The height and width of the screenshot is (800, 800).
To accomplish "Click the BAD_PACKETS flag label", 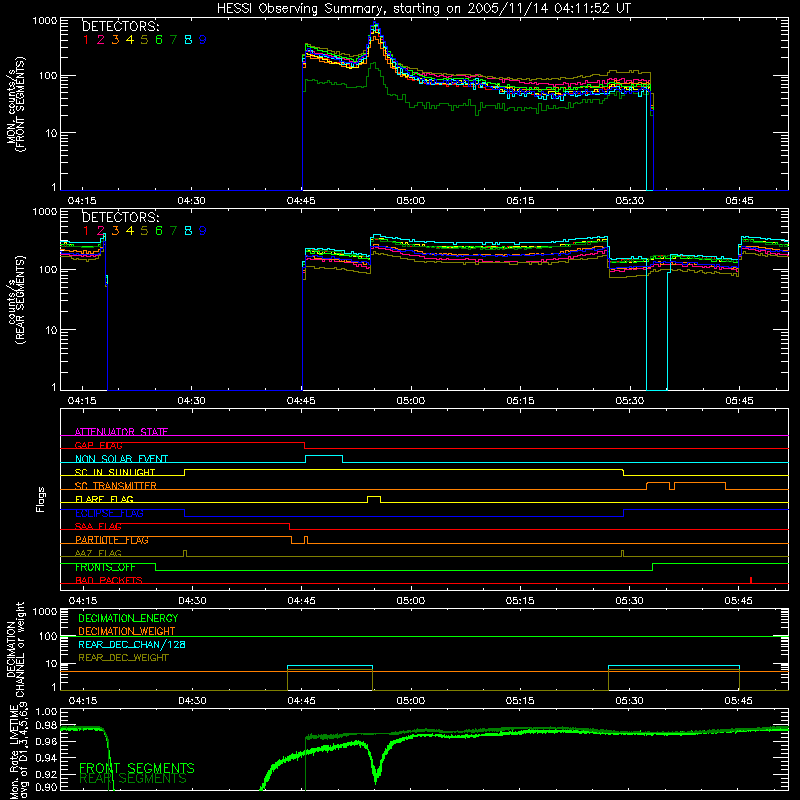I will pyautogui.click(x=109, y=581).
